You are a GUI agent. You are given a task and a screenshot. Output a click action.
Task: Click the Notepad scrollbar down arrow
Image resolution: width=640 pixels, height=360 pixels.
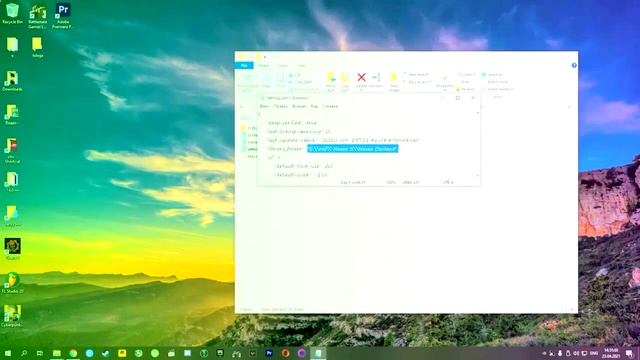tap(477, 175)
